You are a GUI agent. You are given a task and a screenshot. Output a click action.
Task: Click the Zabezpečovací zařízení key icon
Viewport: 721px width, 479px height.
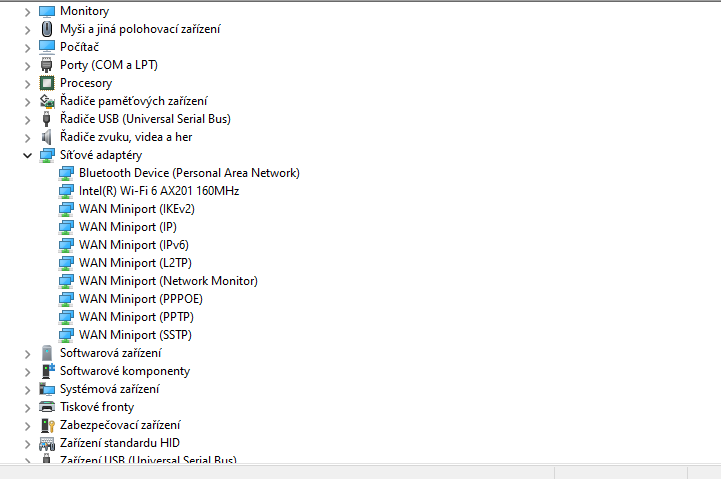[47, 425]
